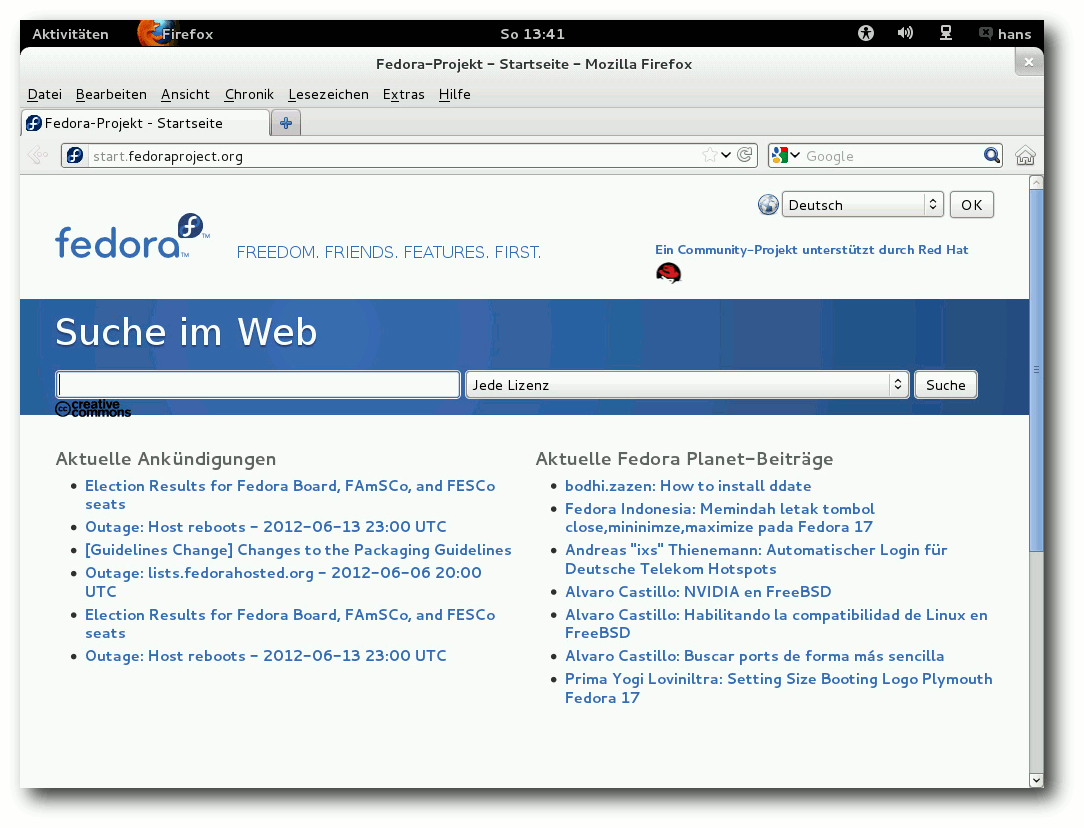Click in the Suche im Web text field
The image size is (1084, 828).
258,384
